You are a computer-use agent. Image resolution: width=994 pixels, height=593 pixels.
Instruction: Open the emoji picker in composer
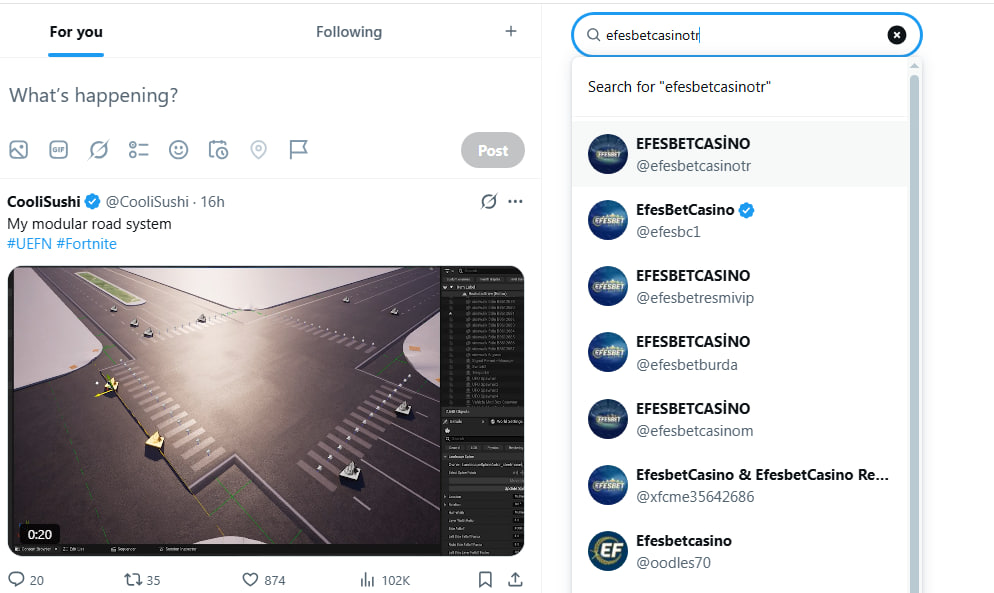click(x=178, y=150)
